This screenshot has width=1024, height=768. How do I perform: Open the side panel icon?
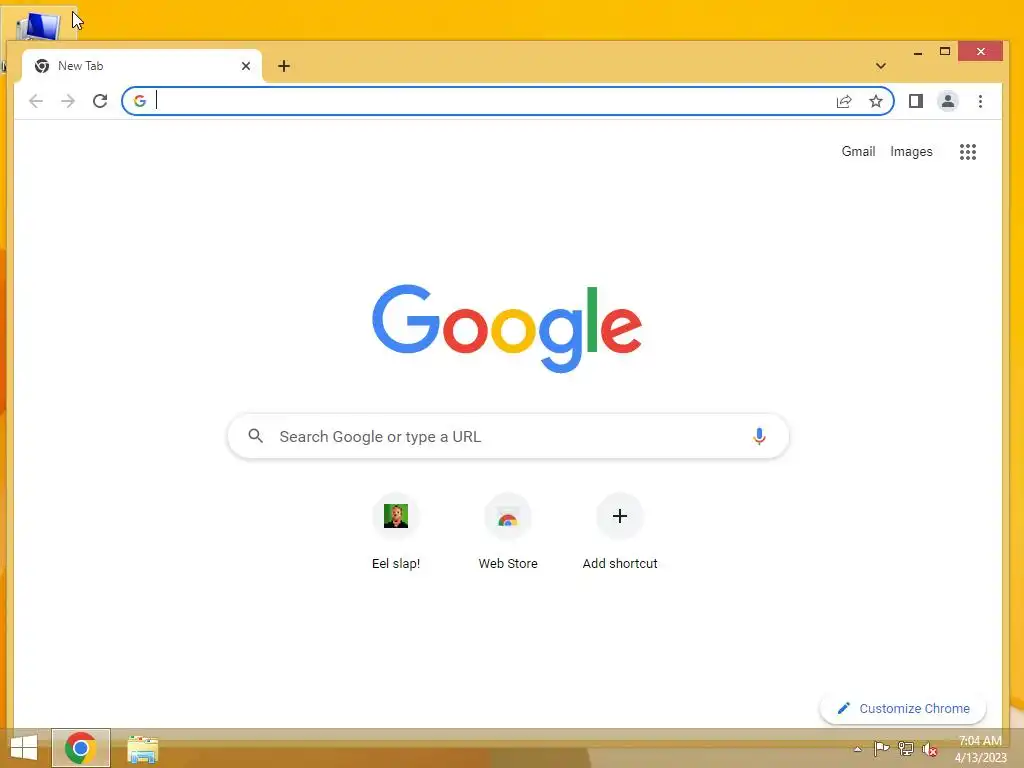click(x=916, y=101)
